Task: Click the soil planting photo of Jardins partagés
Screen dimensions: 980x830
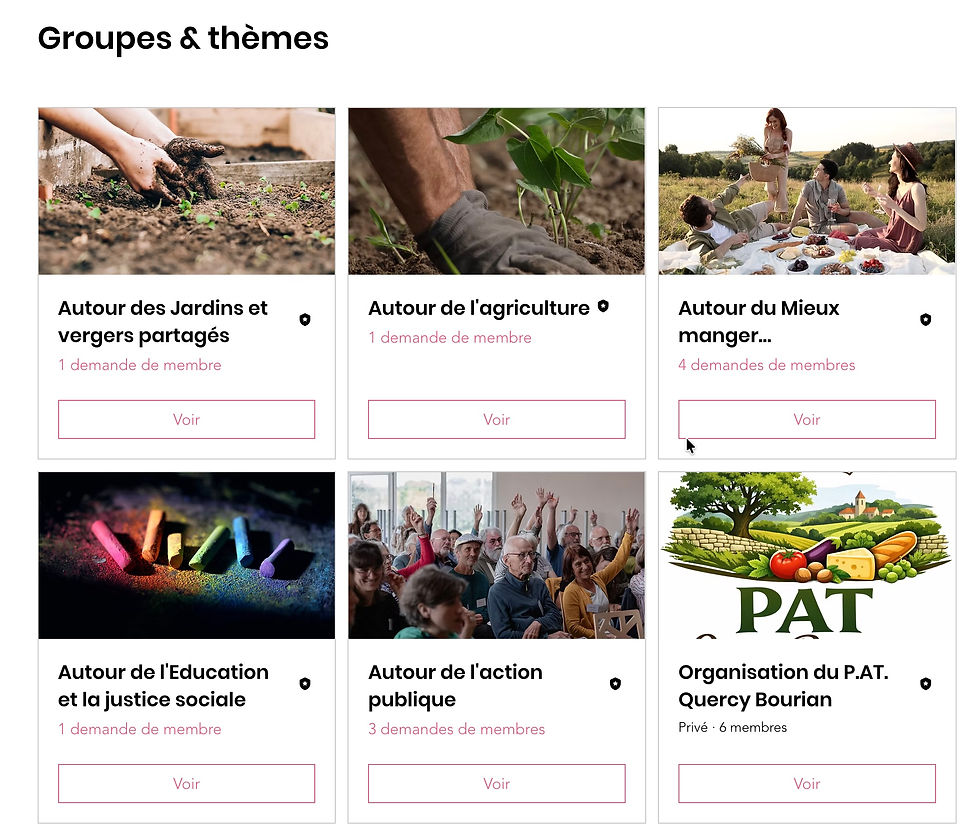Action: click(x=186, y=190)
